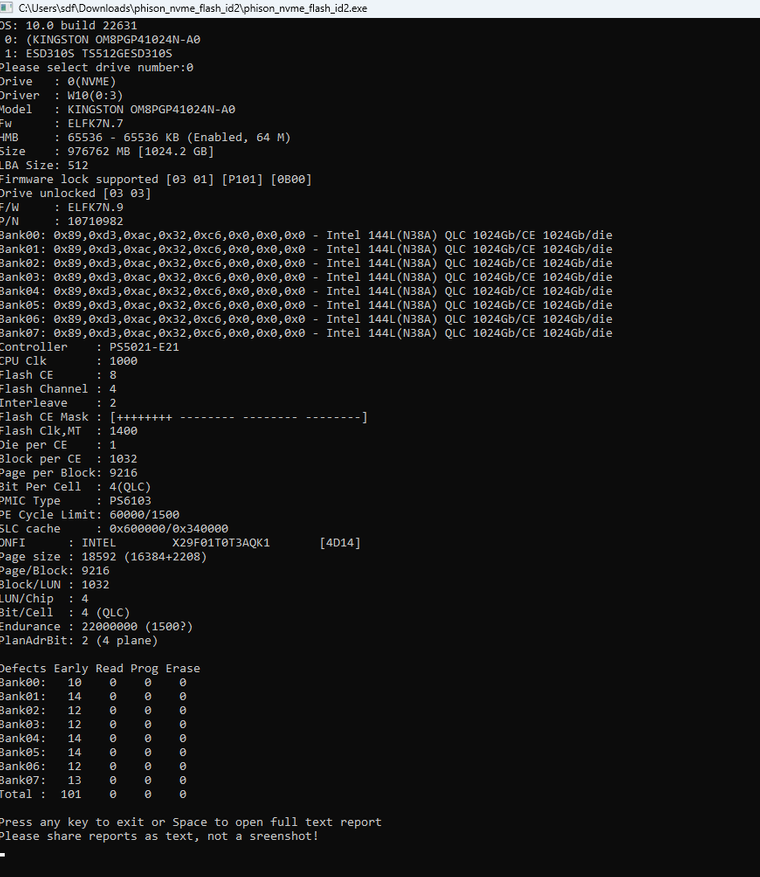The height and width of the screenshot is (877, 760).
Task: Click the SLC cache '0x600000/0x340000' line
Action: click(114, 529)
